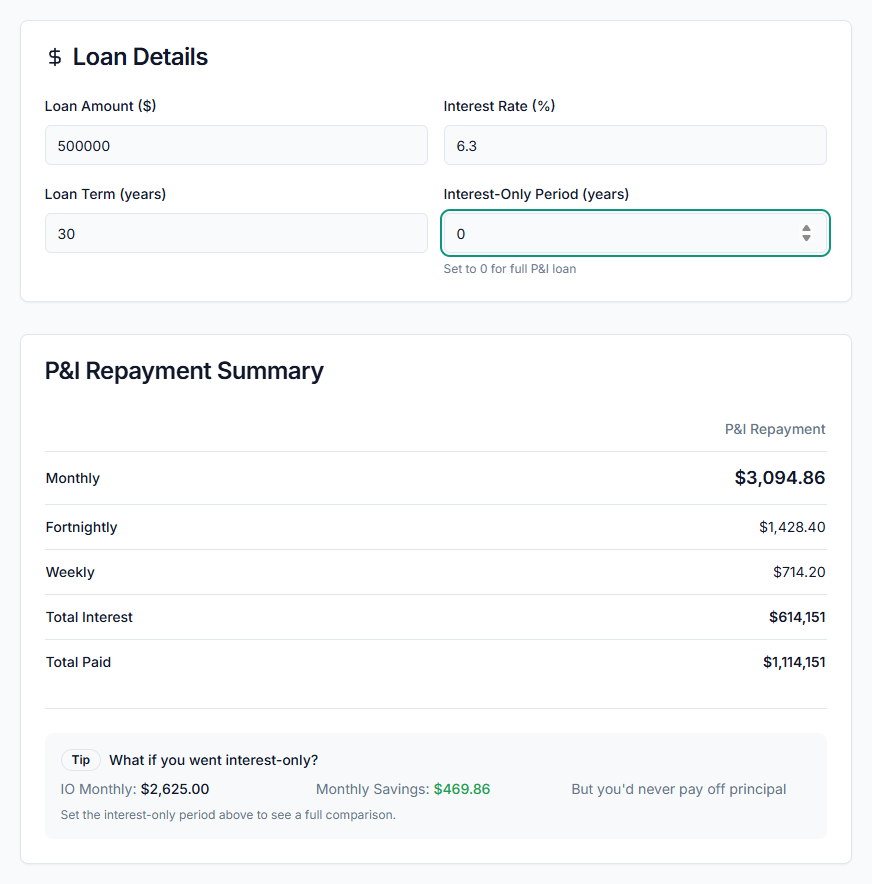Click the Interest Rate (%) label

pyautogui.click(x=499, y=106)
